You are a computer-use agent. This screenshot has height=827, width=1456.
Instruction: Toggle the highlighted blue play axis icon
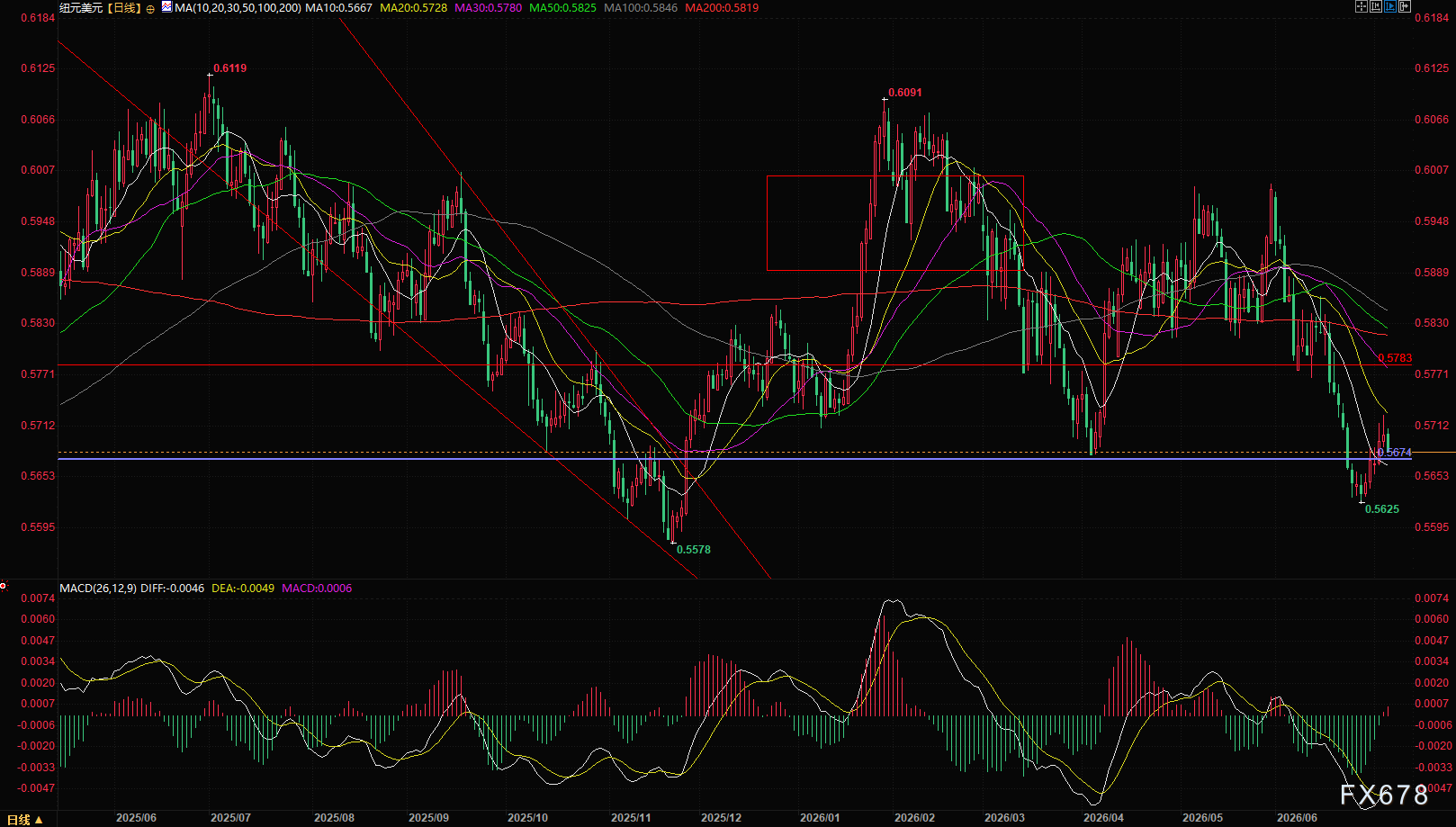point(1390,6)
